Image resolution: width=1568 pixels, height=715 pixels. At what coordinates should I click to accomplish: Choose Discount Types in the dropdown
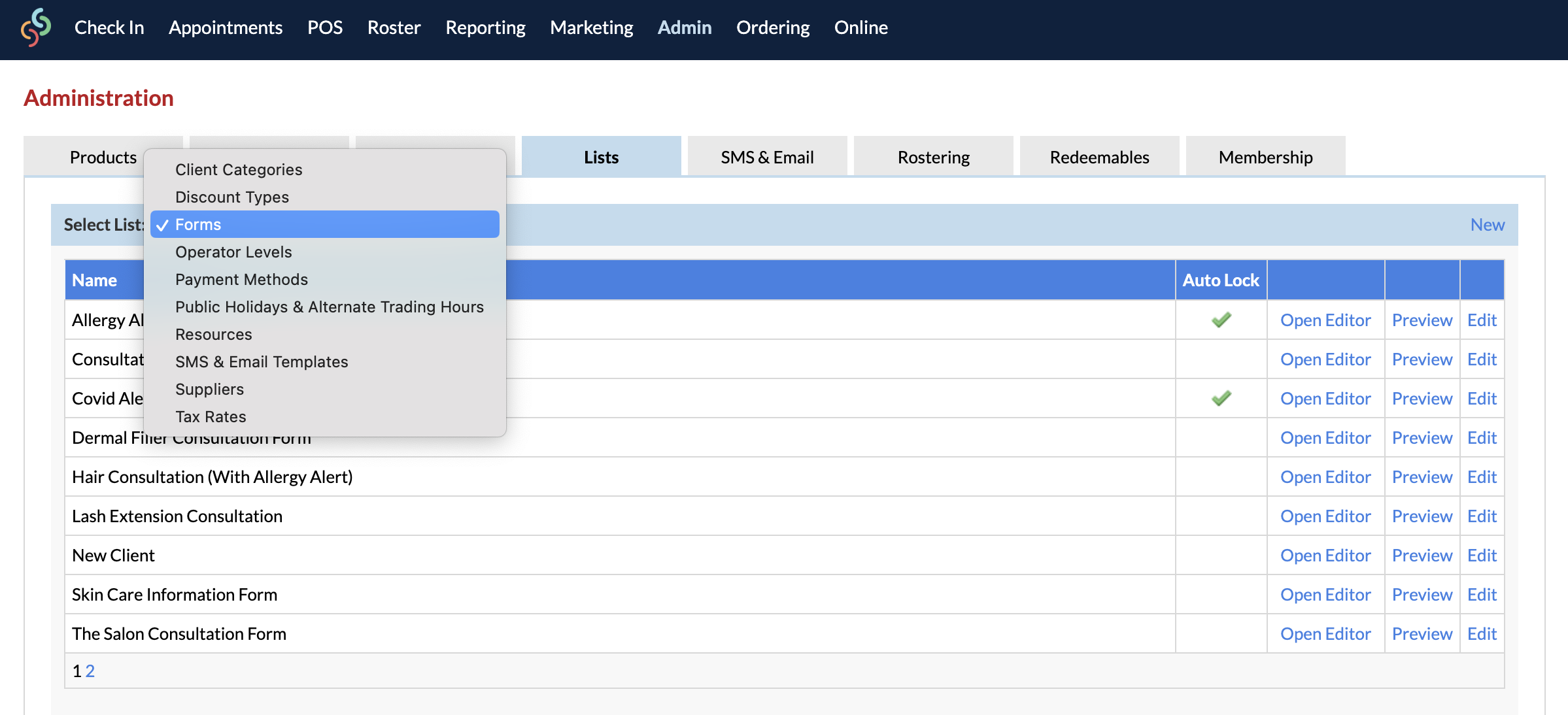(x=325, y=197)
